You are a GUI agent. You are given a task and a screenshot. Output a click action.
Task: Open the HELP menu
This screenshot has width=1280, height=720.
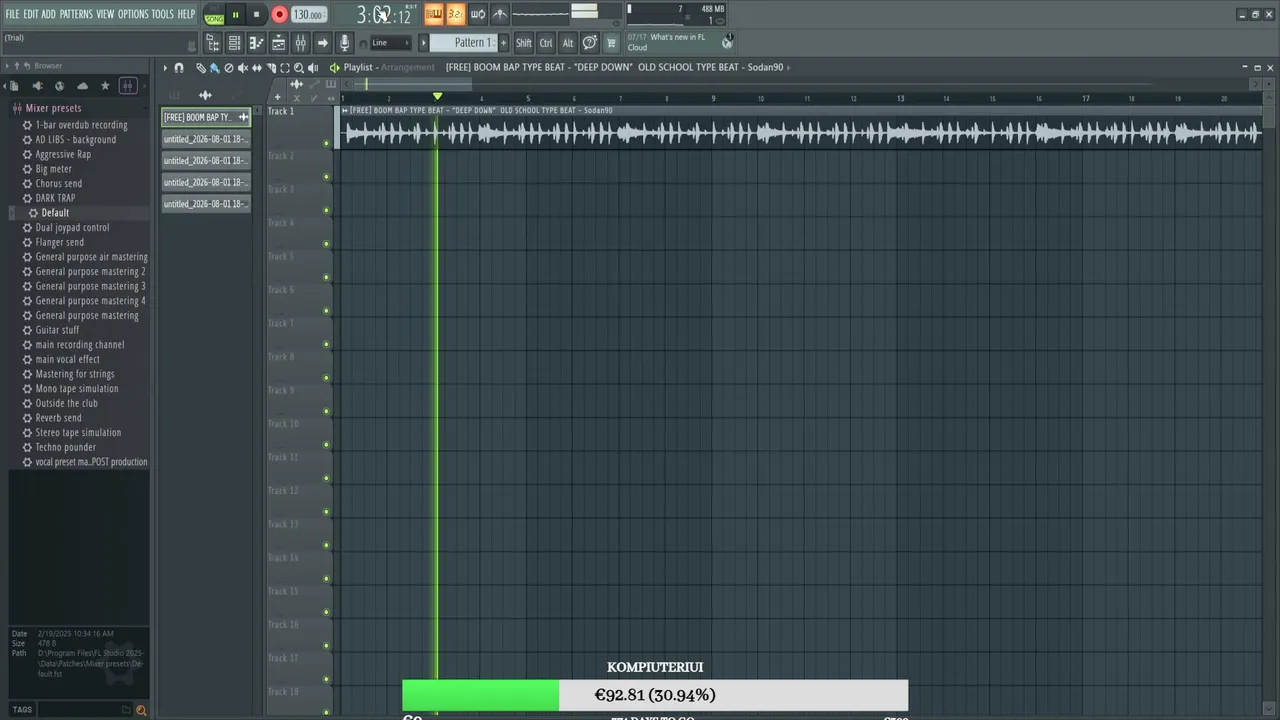point(186,14)
